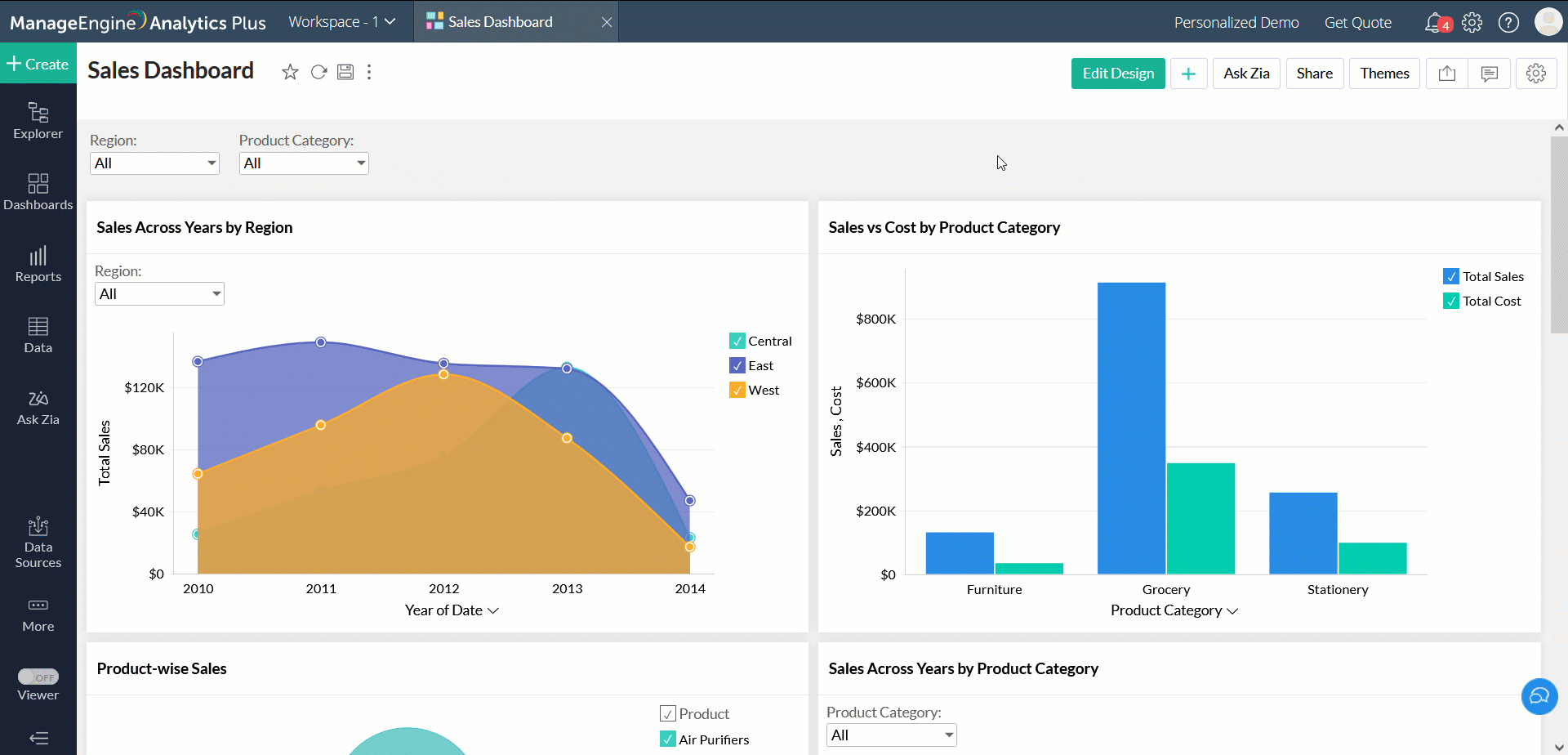Viewport: 1568px width, 755px height.
Task: Toggle the Viewer mode switch
Action: [38, 677]
